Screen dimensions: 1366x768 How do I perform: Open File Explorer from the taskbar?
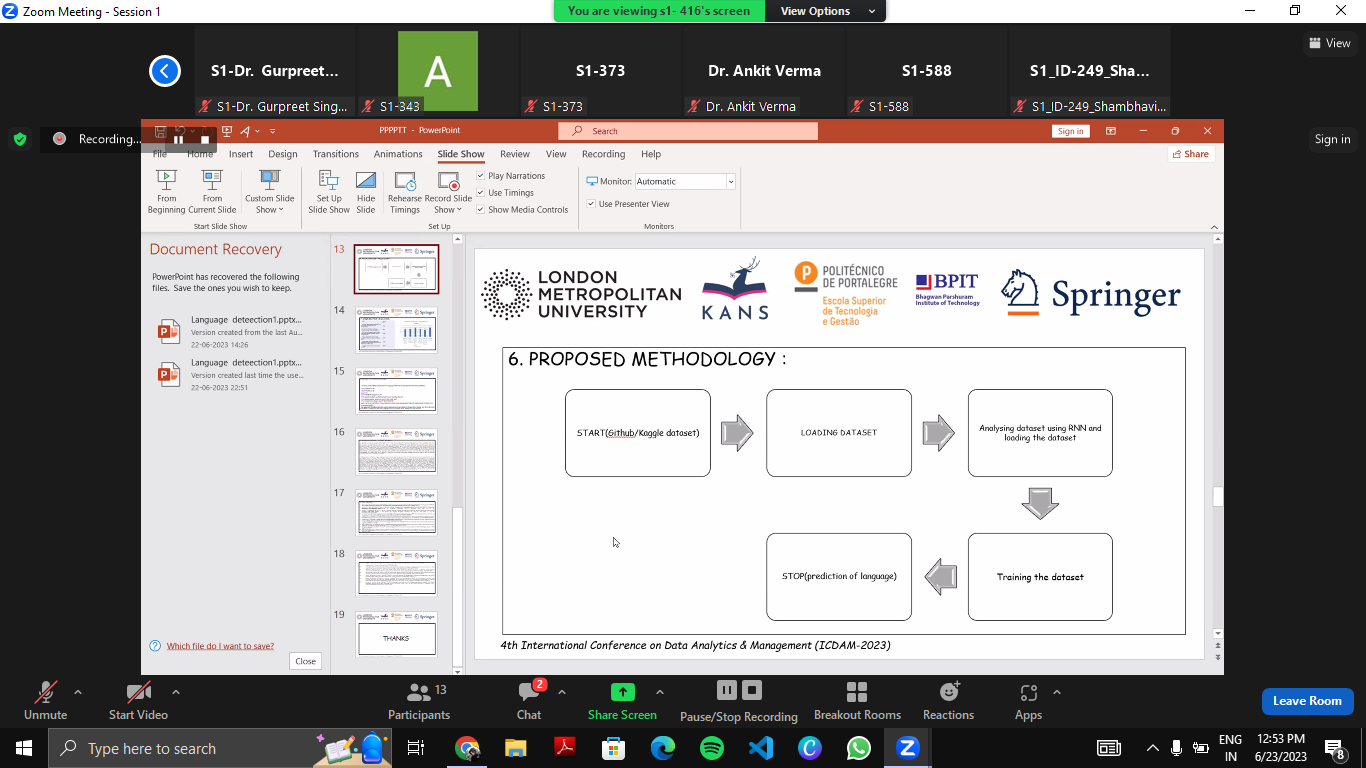point(516,748)
